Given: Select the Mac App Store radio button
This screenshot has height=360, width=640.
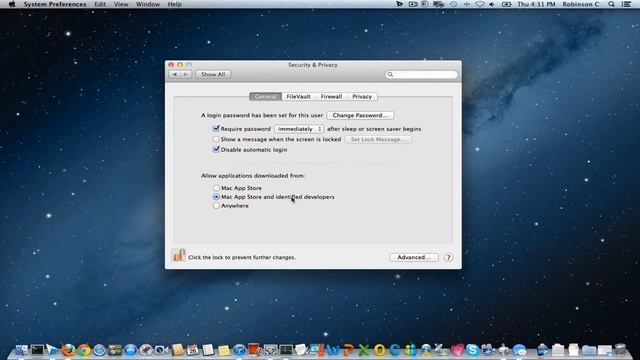Looking at the screenshot, I should [x=216, y=188].
